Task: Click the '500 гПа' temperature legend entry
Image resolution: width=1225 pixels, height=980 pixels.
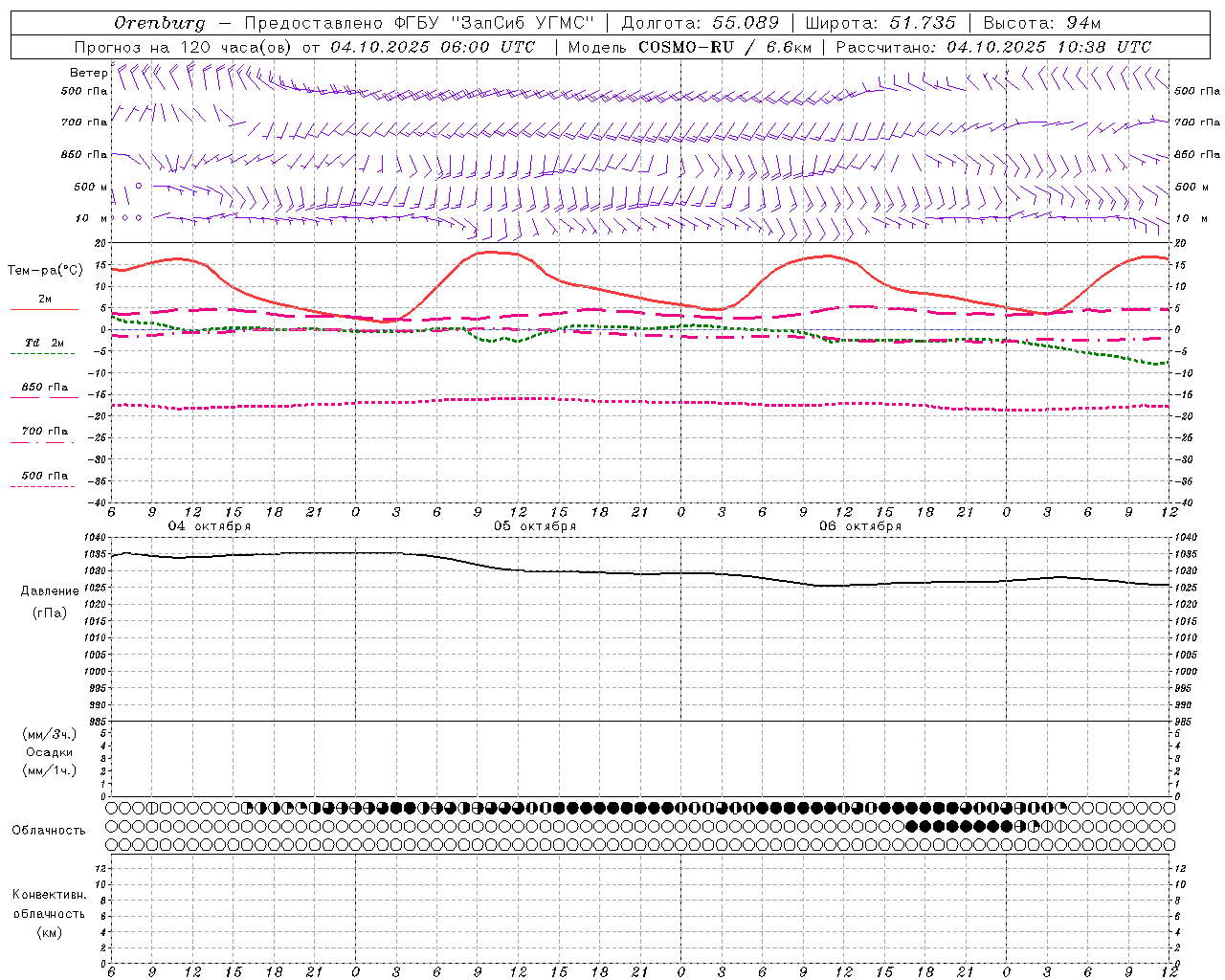Action: tap(45, 475)
